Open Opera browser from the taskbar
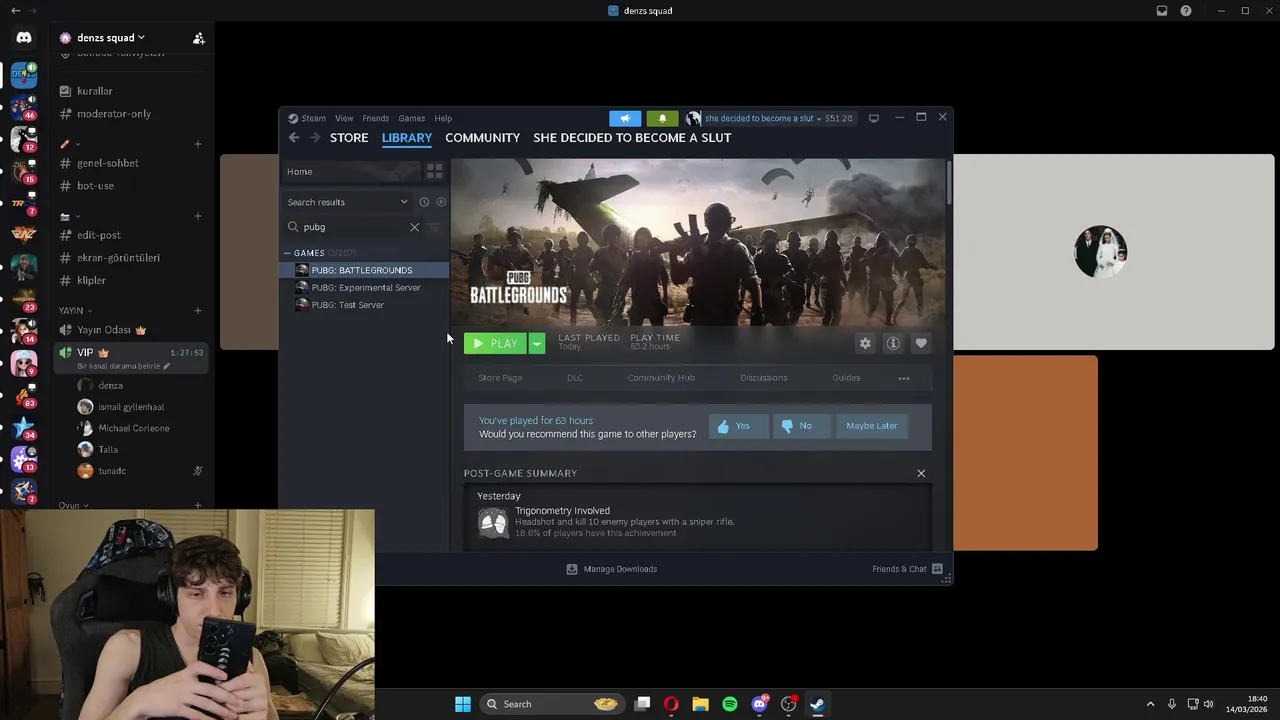Image resolution: width=1280 pixels, height=720 pixels. point(671,704)
